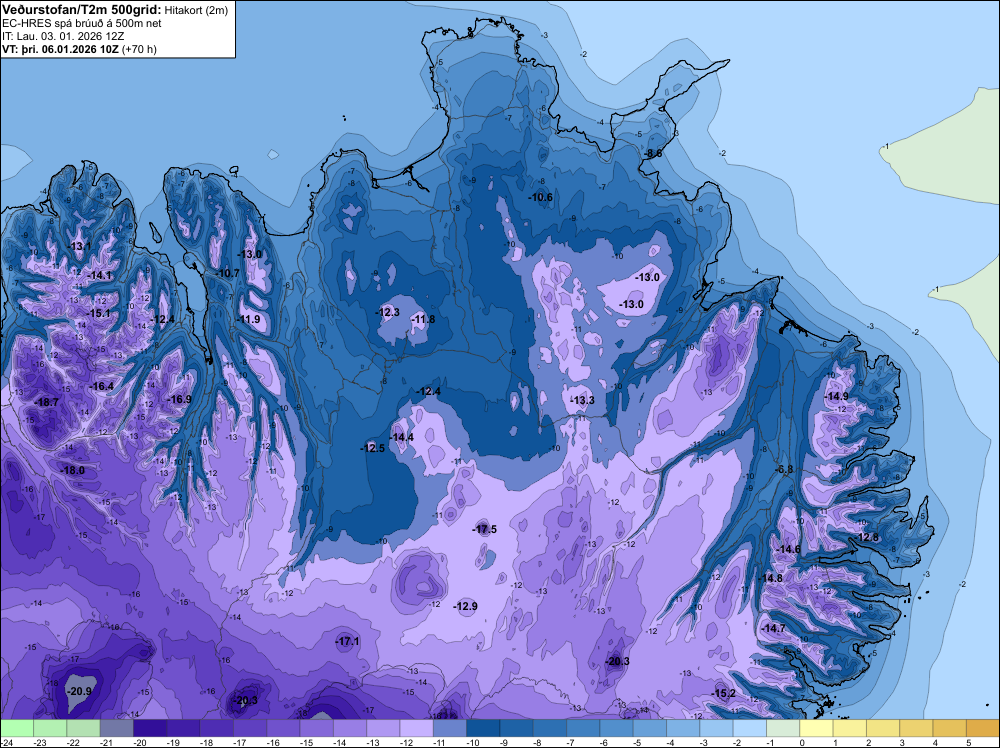Select the -16.9 temperature label
This screenshot has width=1000, height=748.
tap(179, 399)
